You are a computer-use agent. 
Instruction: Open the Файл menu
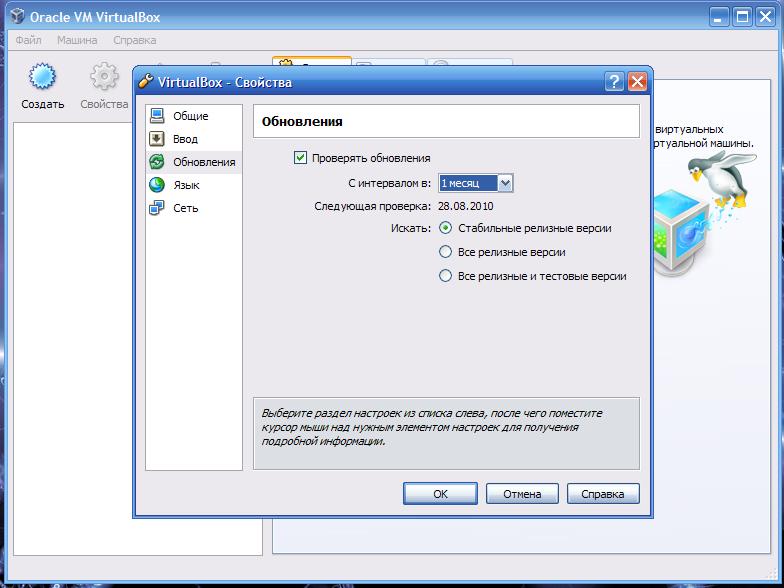(28, 40)
